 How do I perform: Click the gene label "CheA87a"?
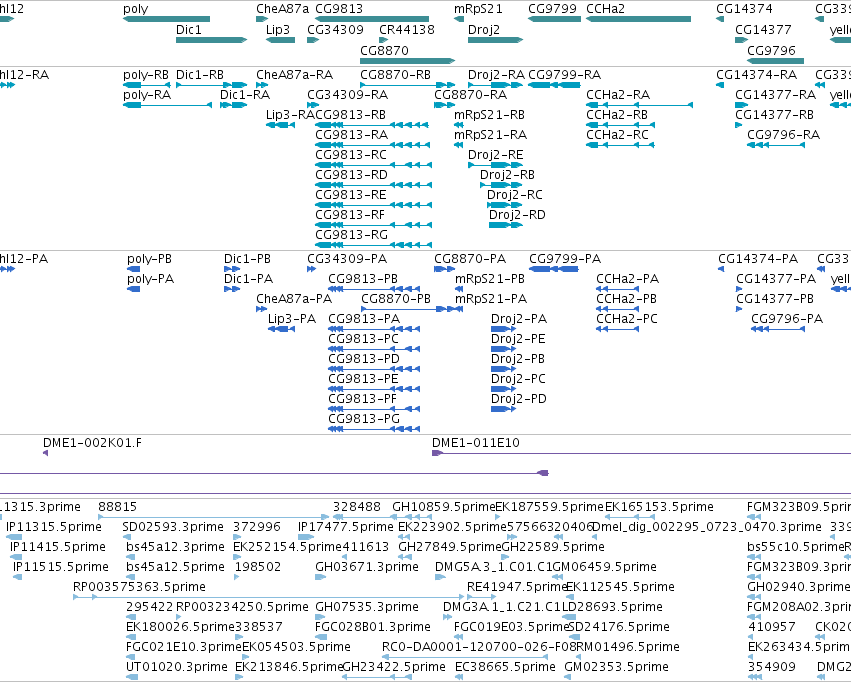tap(282, 9)
